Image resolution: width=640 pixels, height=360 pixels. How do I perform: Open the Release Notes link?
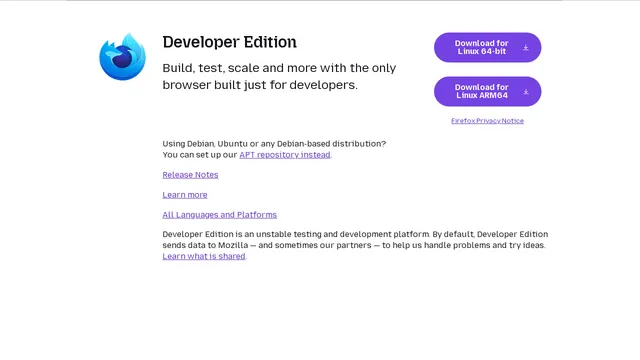(x=190, y=175)
